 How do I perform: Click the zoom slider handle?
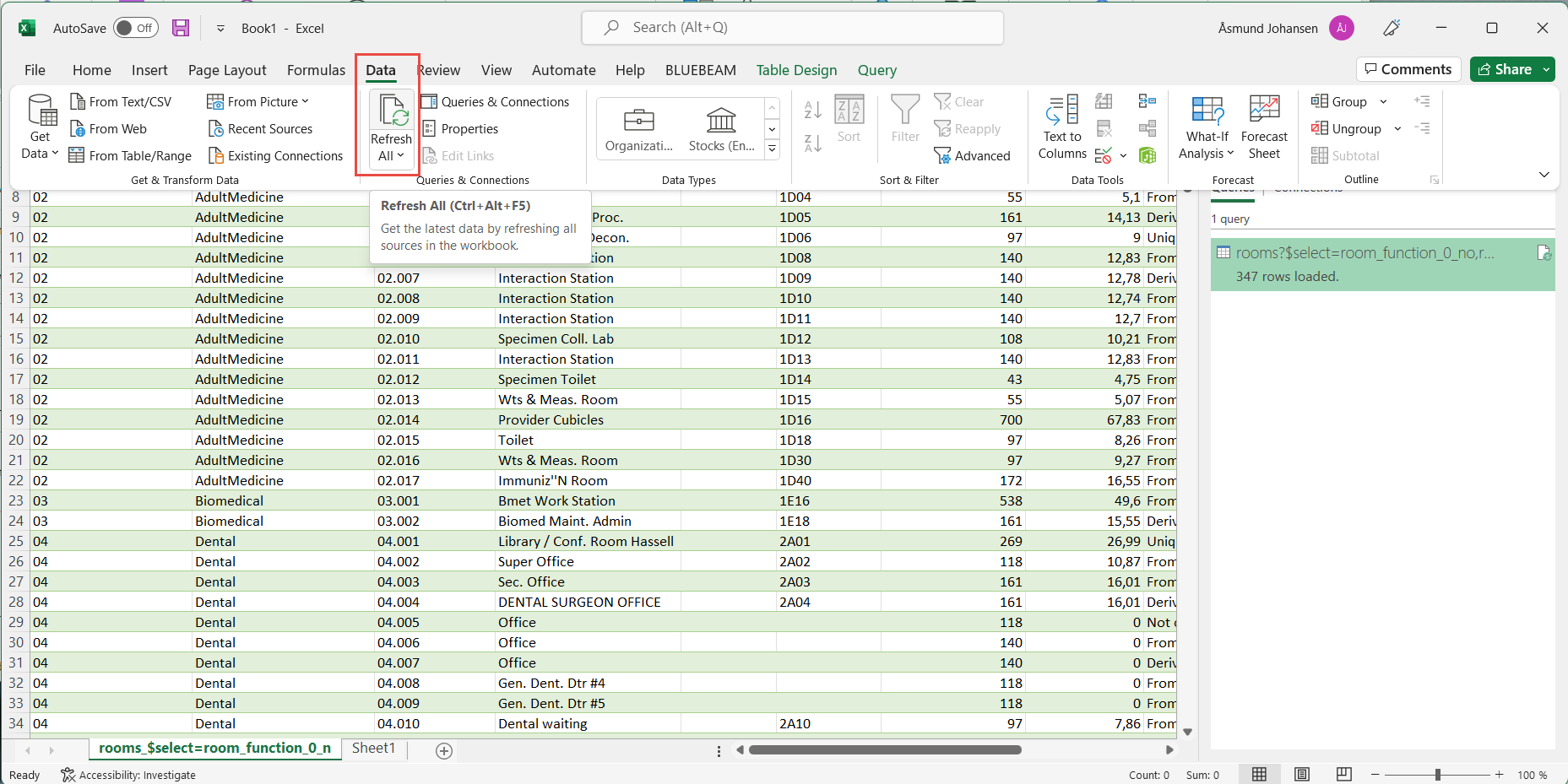(1437, 775)
